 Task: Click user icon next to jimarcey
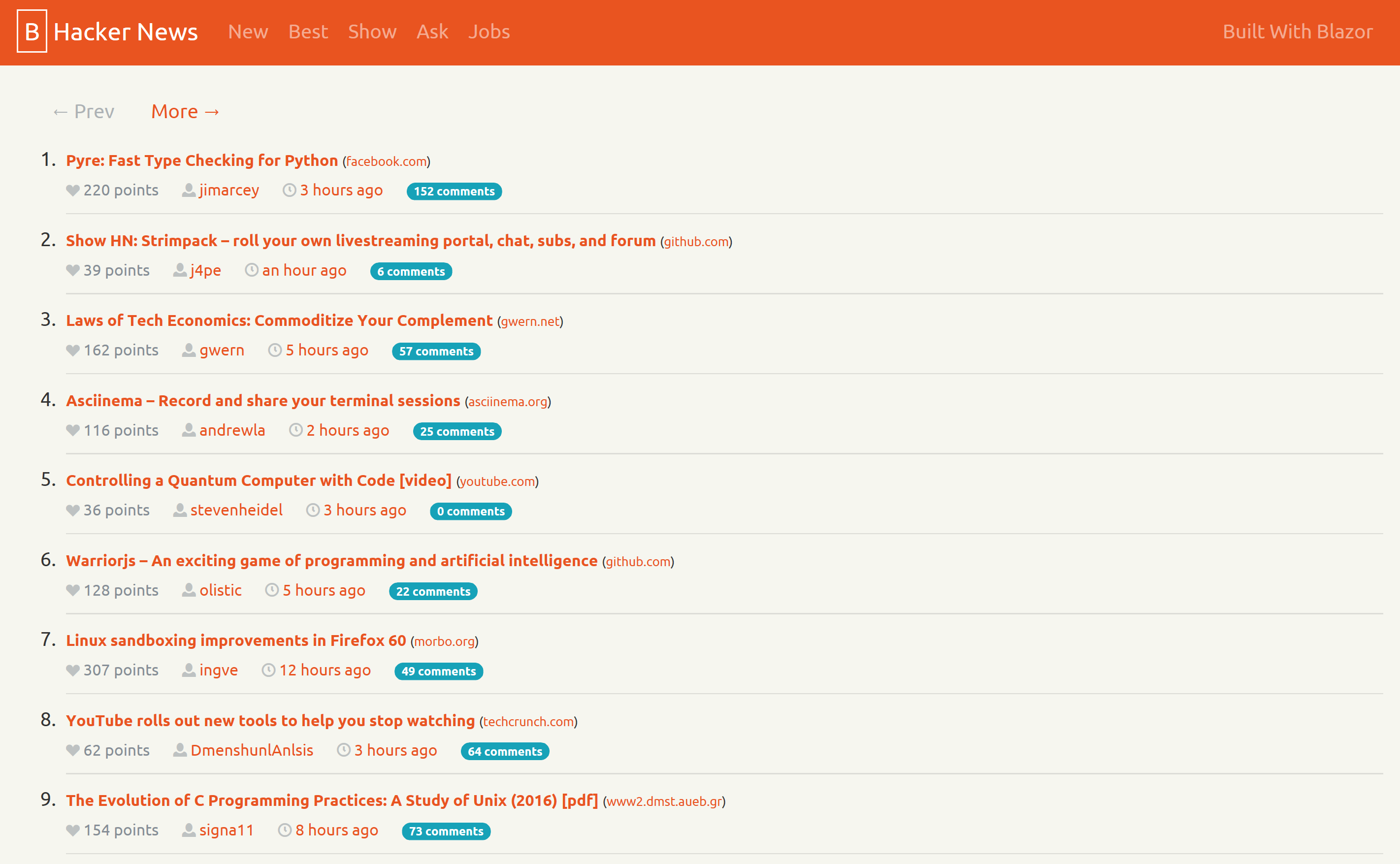pos(189,191)
